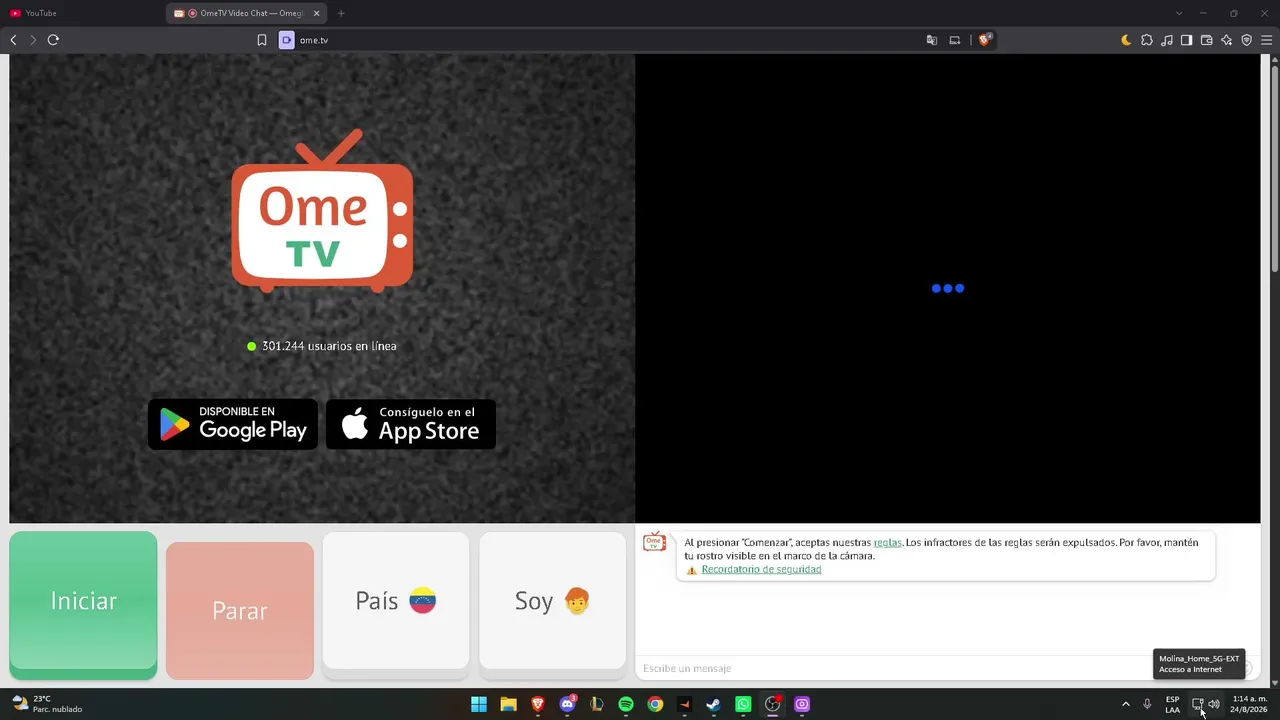Image resolution: width=1280 pixels, height=720 pixels.
Task: Open the purple camera app taskbar icon
Action: click(x=802, y=704)
